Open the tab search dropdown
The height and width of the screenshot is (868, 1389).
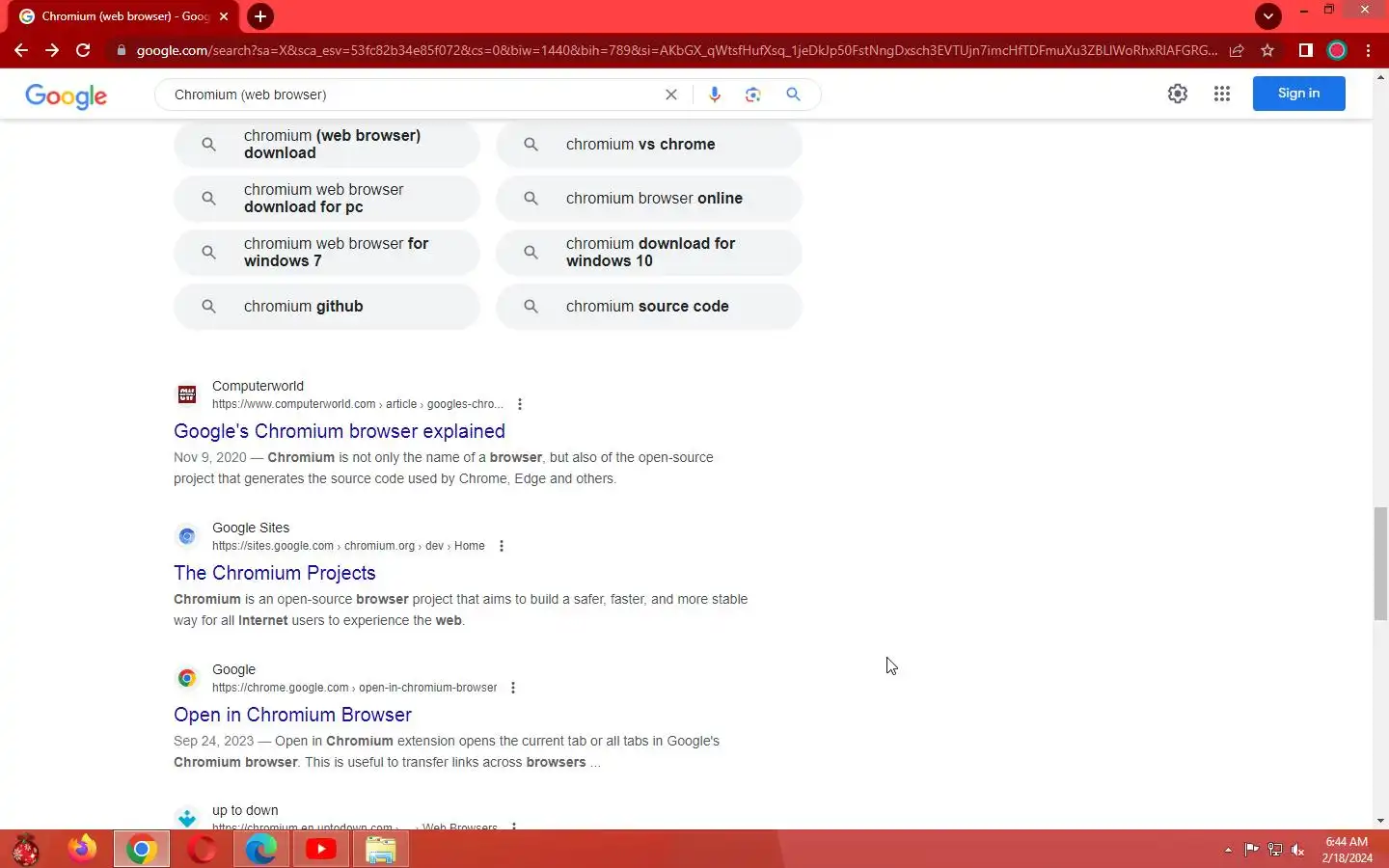click(x=1268, y=16)
